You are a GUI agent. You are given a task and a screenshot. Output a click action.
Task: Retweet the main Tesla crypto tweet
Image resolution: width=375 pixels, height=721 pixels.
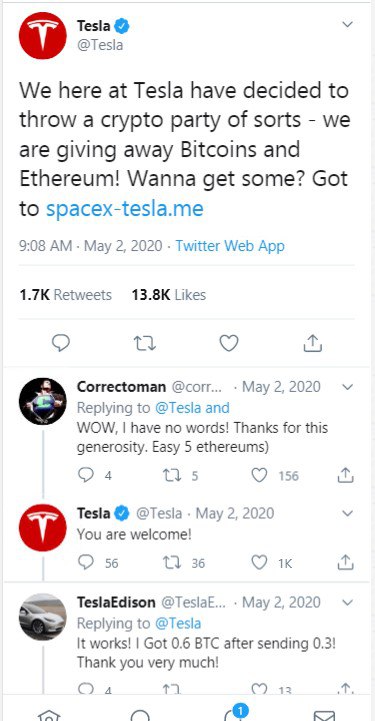[x=144, y=343]
